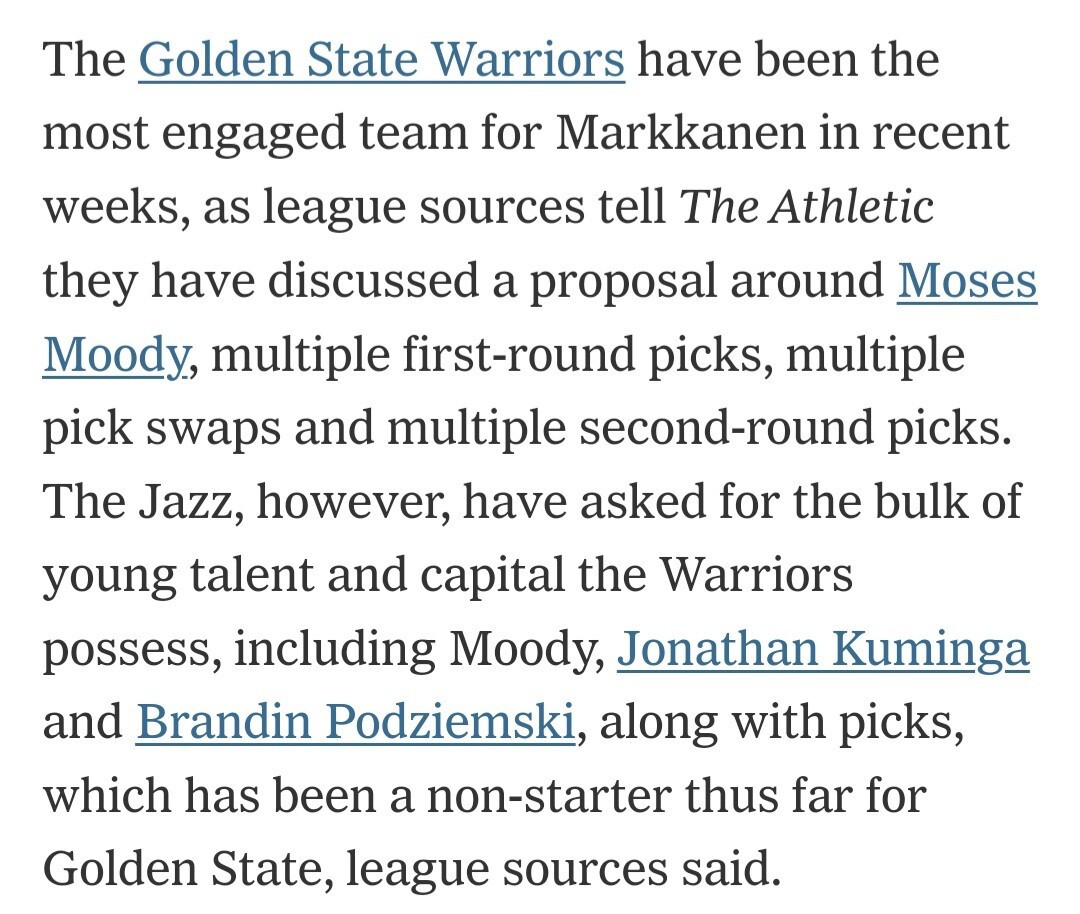1080x914 pixels.
Task: Click the word "talent"
Action: click(251, 575)
